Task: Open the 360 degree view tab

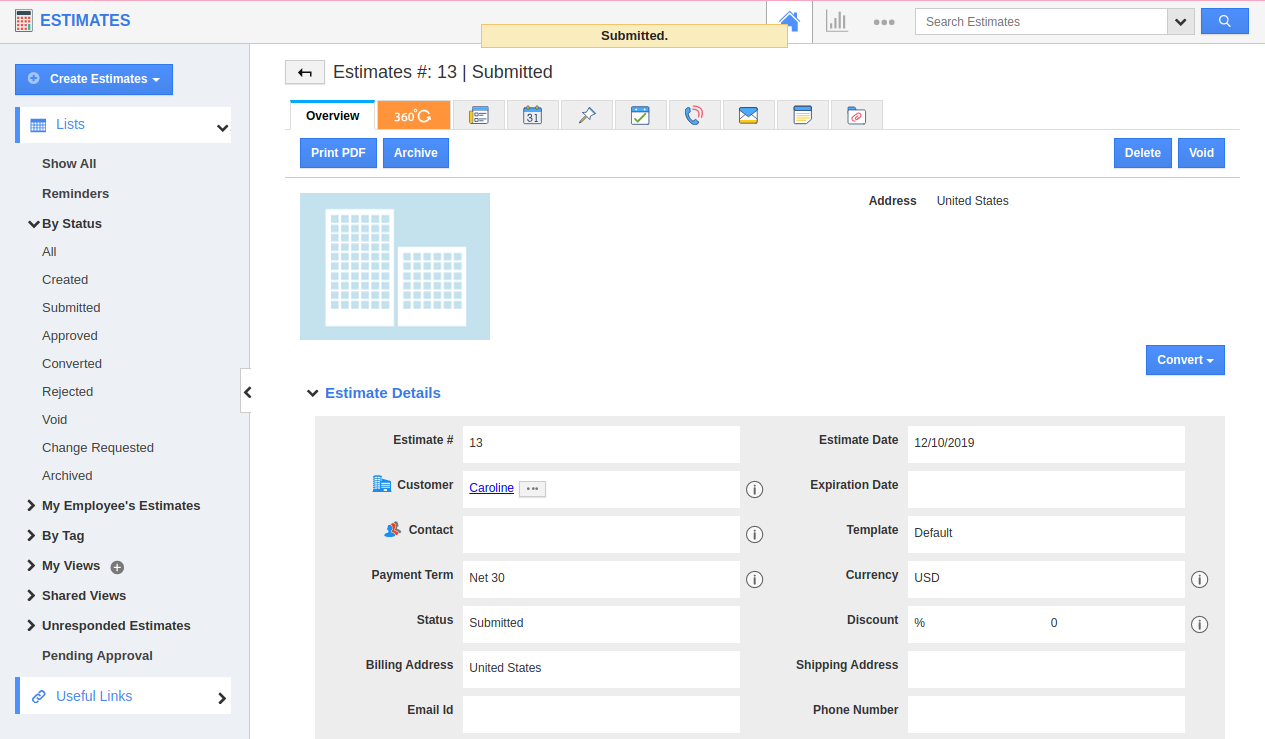Action: pyautogui.click(x=413, y=116)
